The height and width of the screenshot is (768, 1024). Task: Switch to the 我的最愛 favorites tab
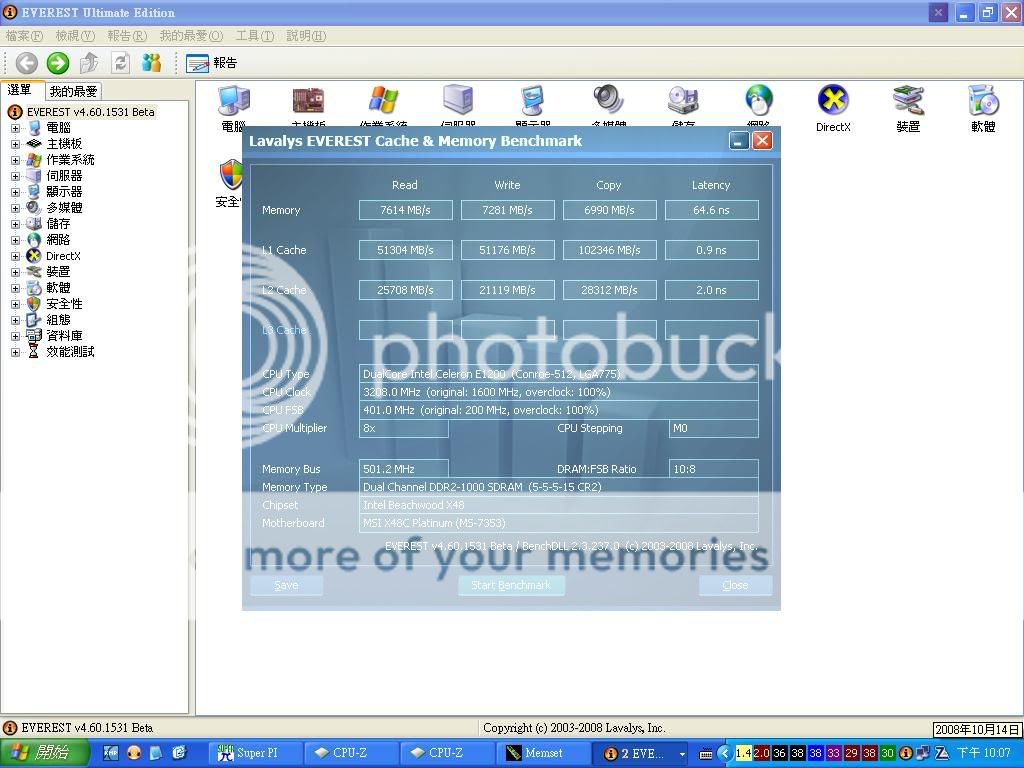73,91
